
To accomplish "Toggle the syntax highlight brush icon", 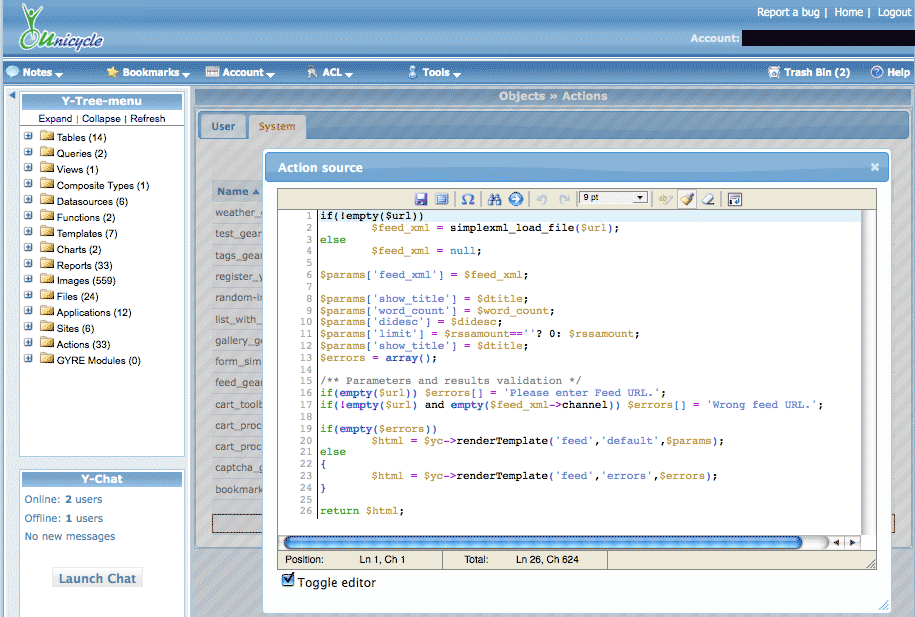I will click(x=686, y=199).
